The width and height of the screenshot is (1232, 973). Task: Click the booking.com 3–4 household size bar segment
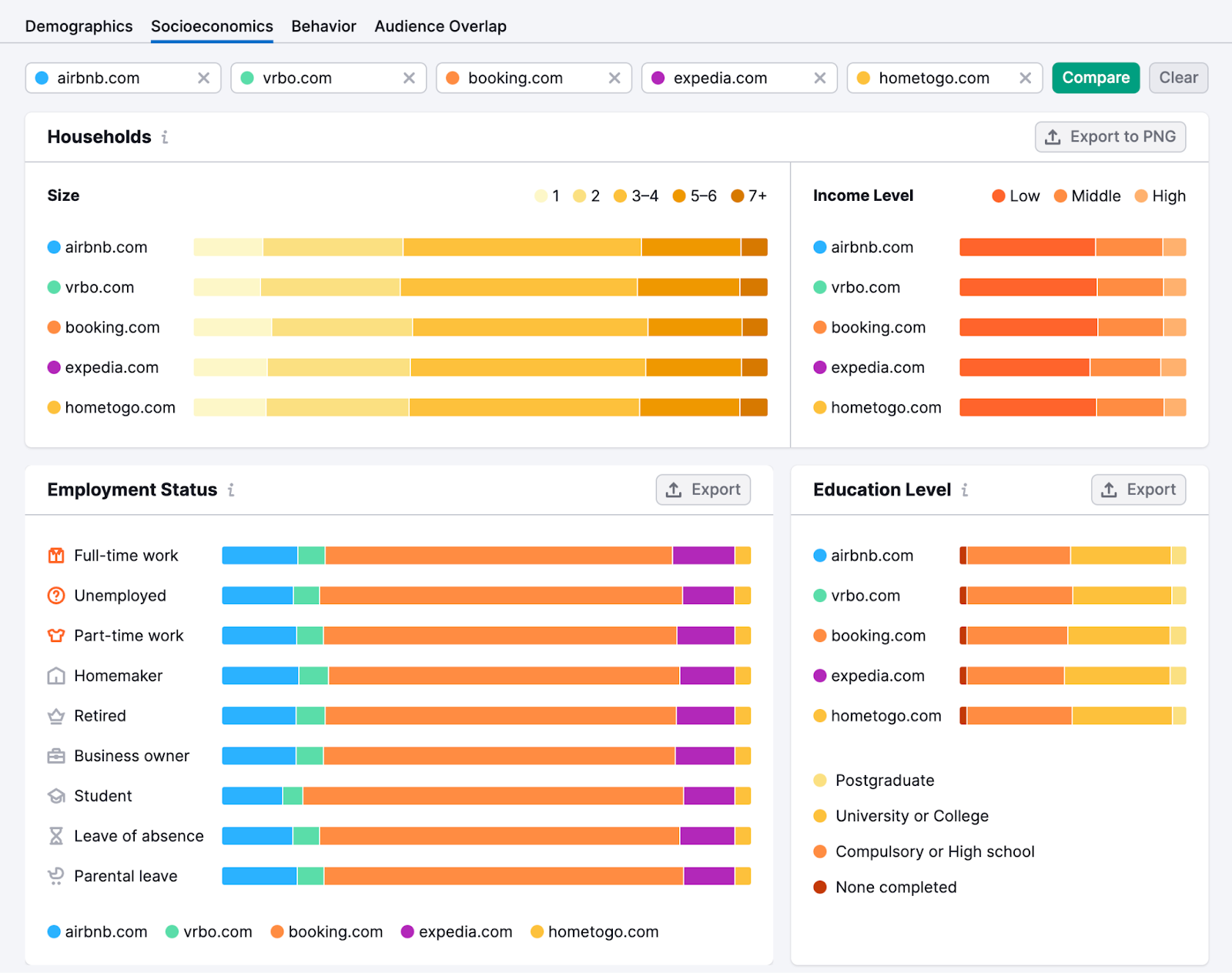[530, 327]
